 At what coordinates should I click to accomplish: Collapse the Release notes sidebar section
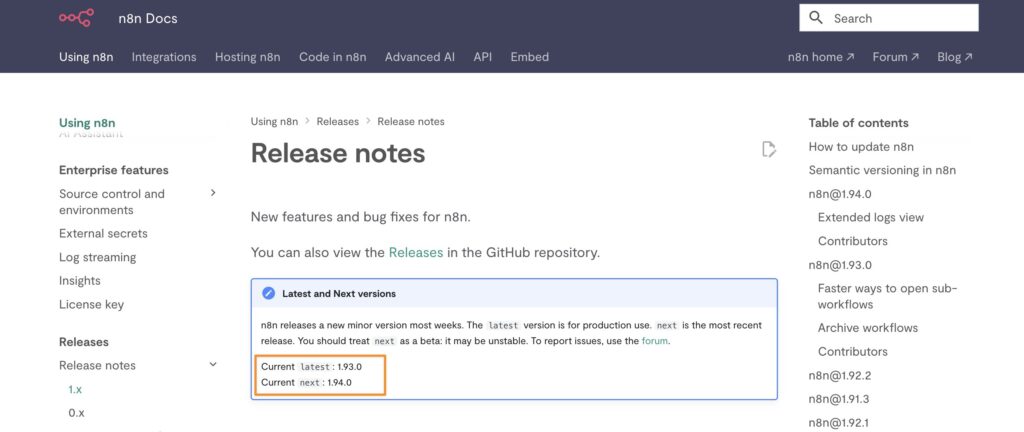coord(213,364)
